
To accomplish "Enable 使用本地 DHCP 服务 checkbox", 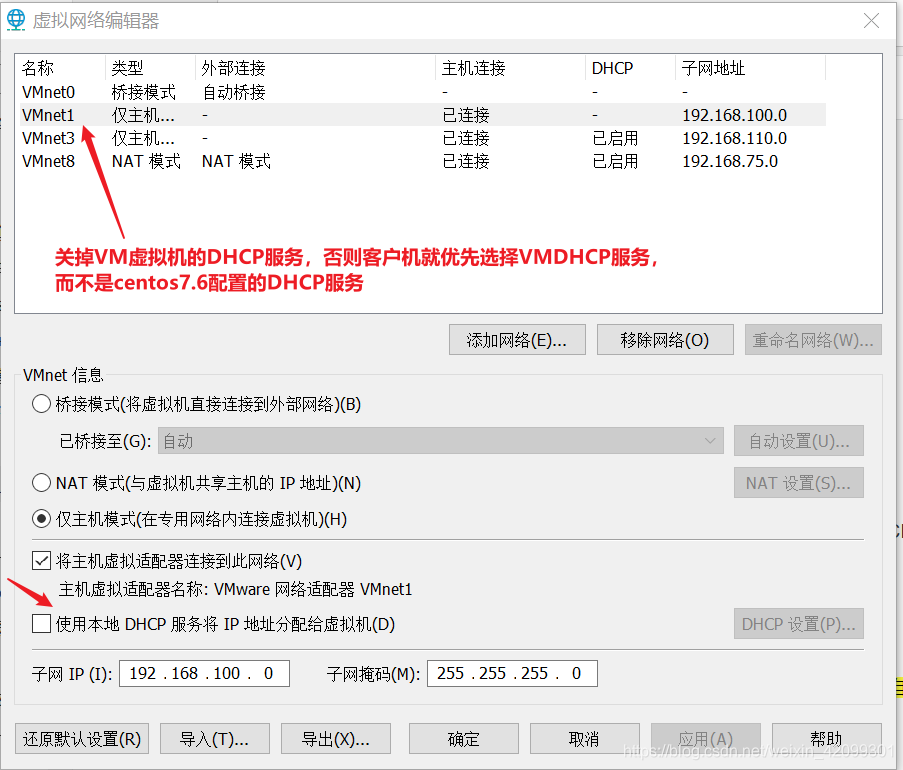I will tap(41, 624).
